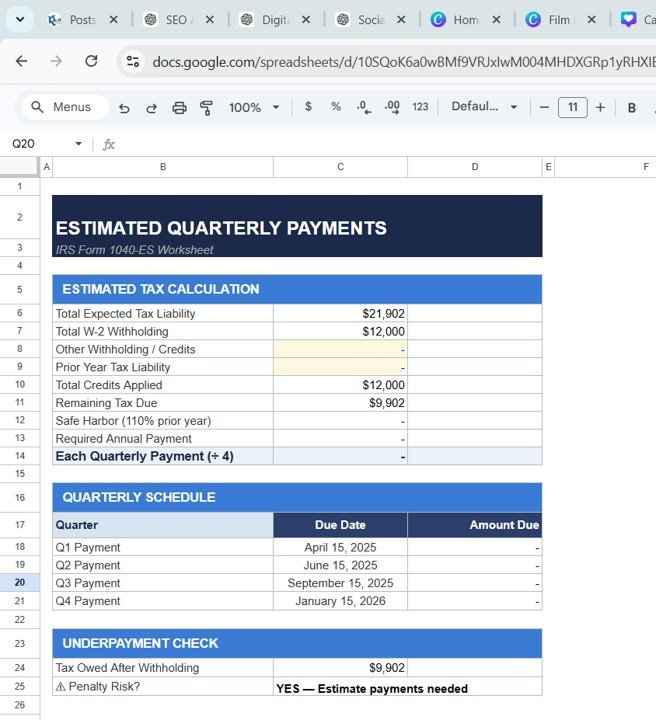The image size is (656, 720).
Task: Select the QUARTERLY SCHEDULE section header
Action: coord(297,497)
